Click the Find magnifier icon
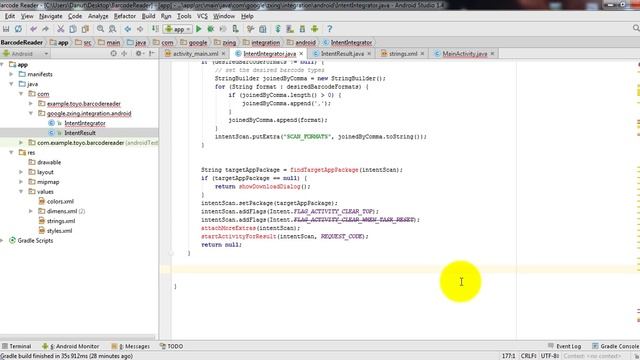Screen dimensions: 640x360 [x=100, y=29]
